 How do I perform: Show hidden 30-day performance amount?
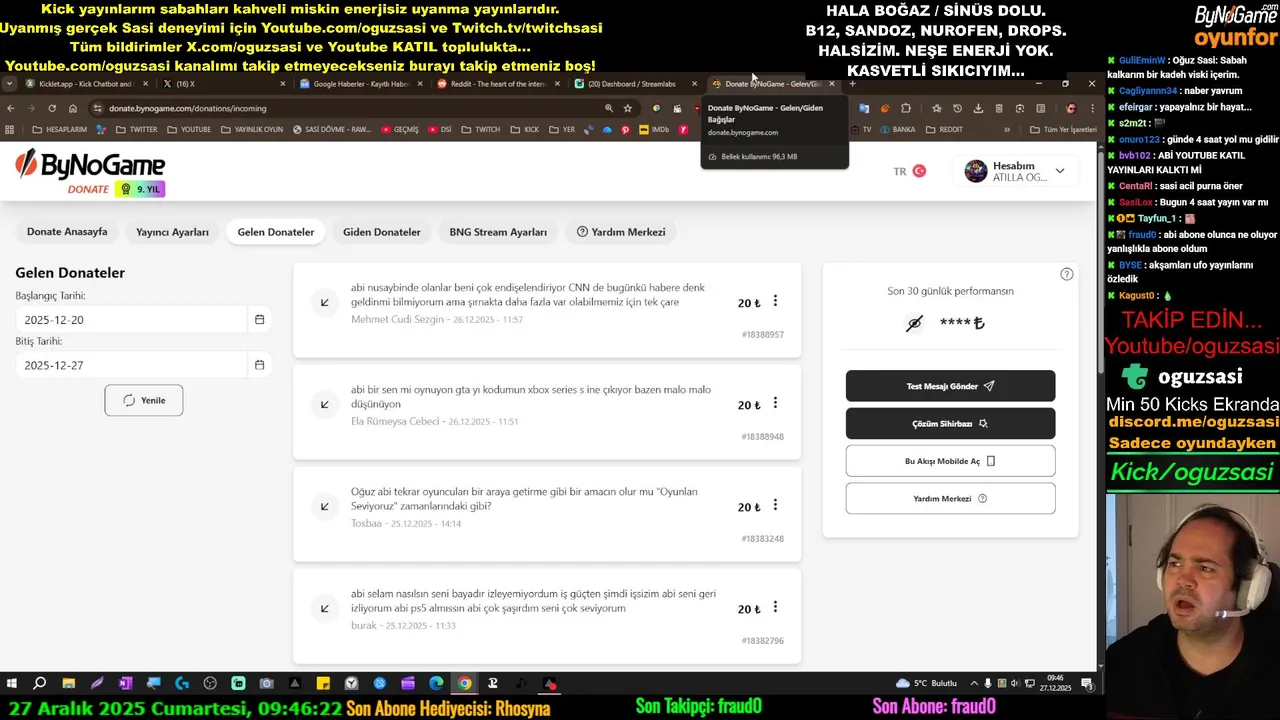pos(914,323)
